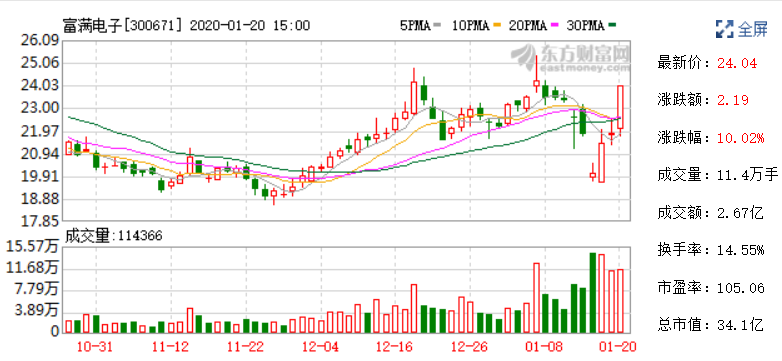The width and height of the screenshot is (782, 361).
Task: Click the 12-26 date axis label
Action: (x=469, y=346)
